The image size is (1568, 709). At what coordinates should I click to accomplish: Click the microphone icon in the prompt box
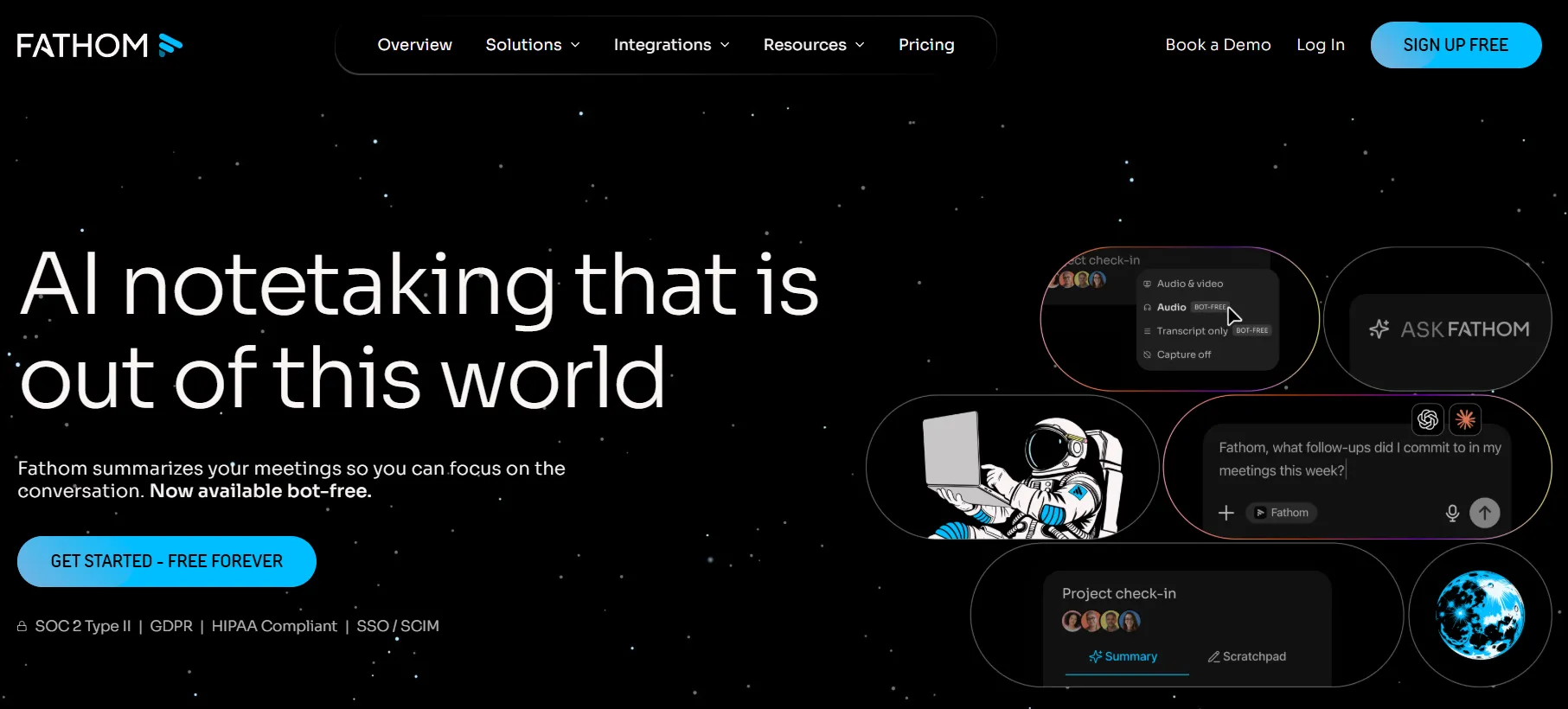click(x=1452, y=513)
